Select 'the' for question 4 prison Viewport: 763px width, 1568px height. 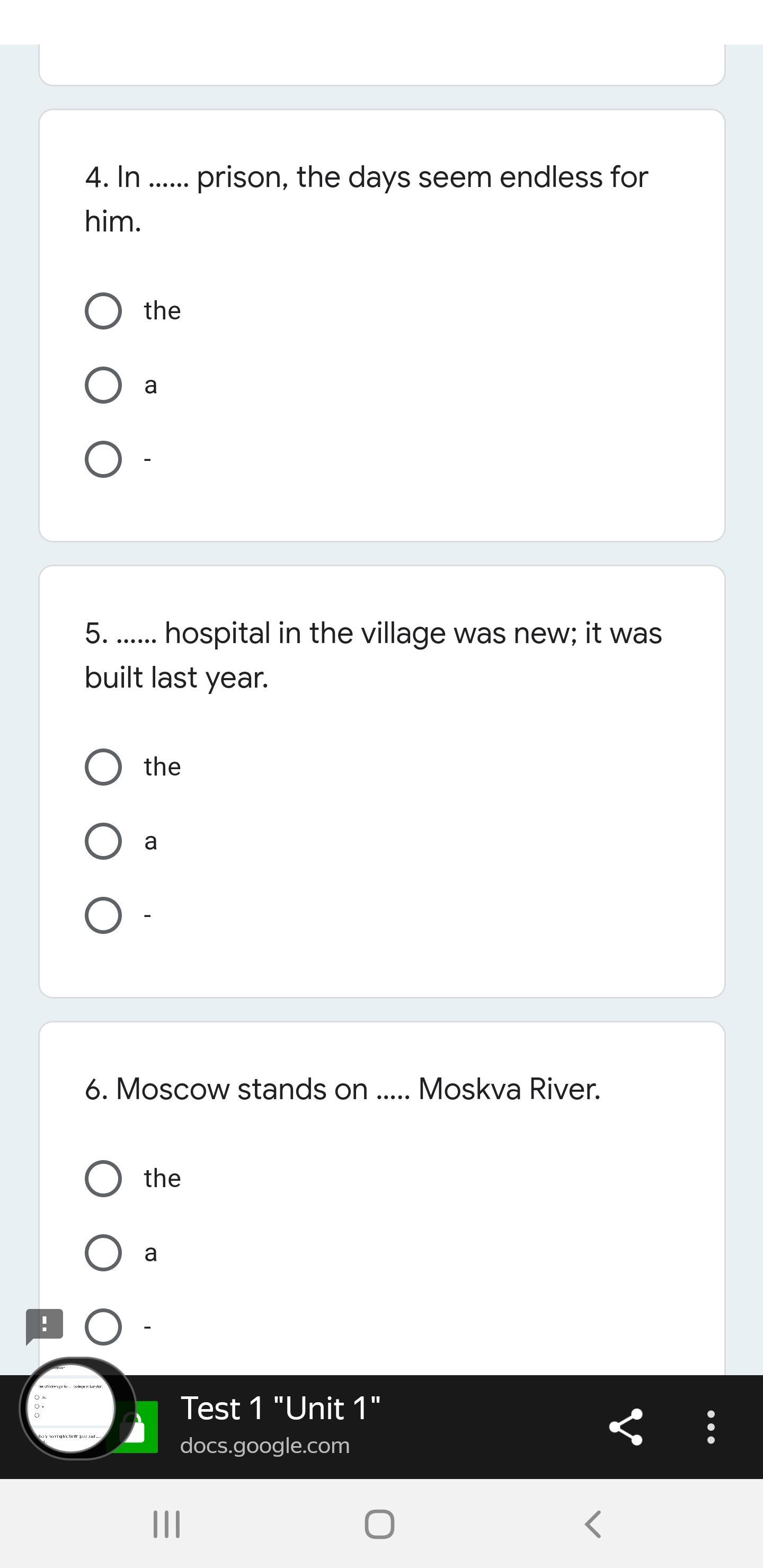tap(103, 311)
